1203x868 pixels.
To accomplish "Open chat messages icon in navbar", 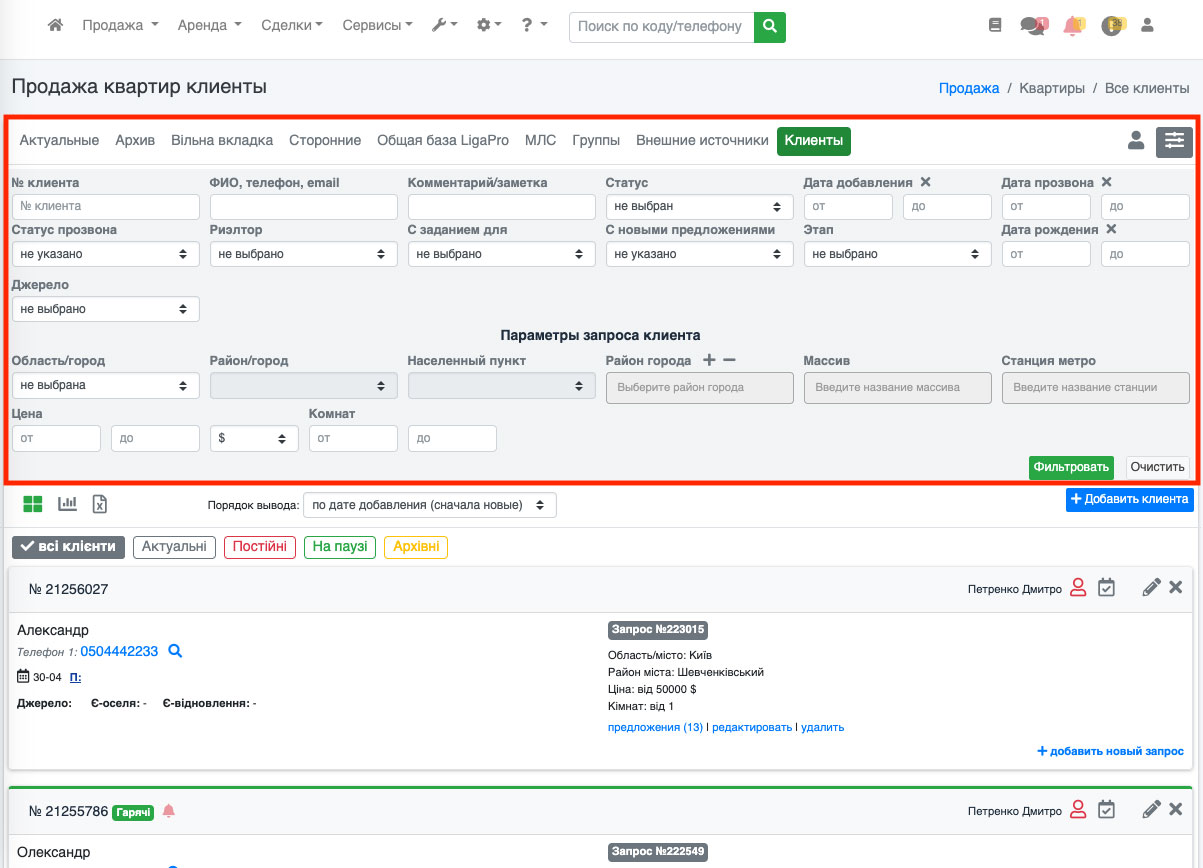I will (x=1031, y=26).
